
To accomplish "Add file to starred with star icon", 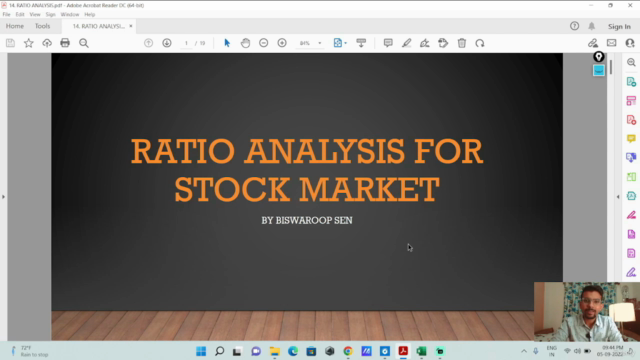I will [x=29, y=43].
